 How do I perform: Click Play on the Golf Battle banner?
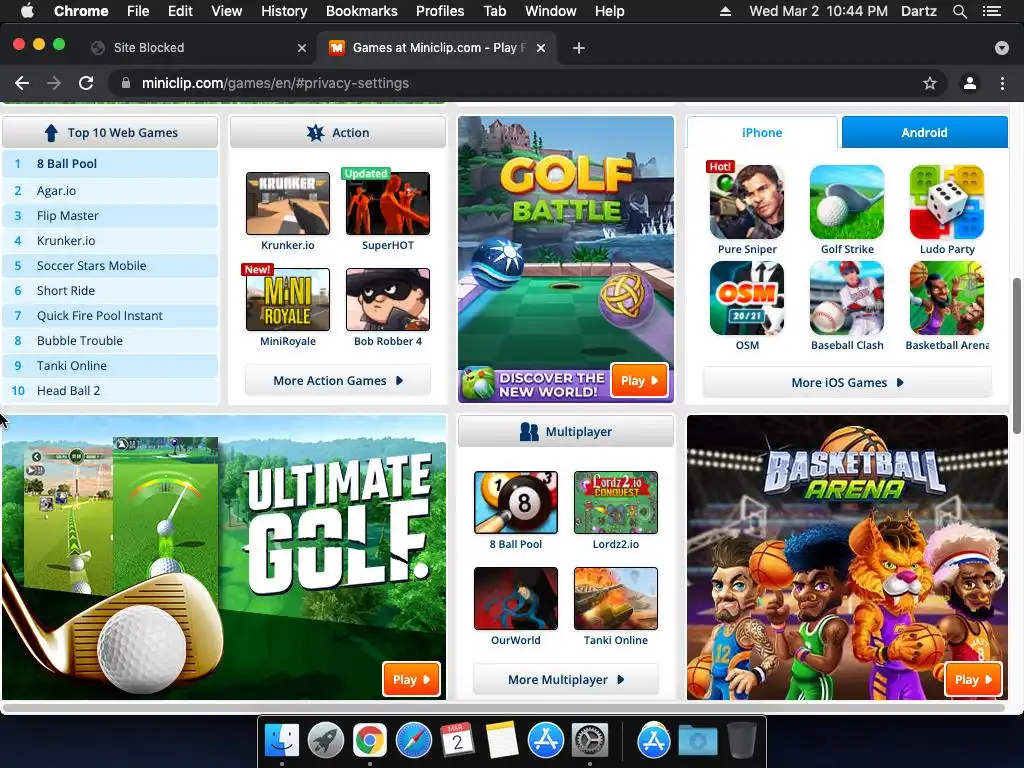[x=639, y=381]
